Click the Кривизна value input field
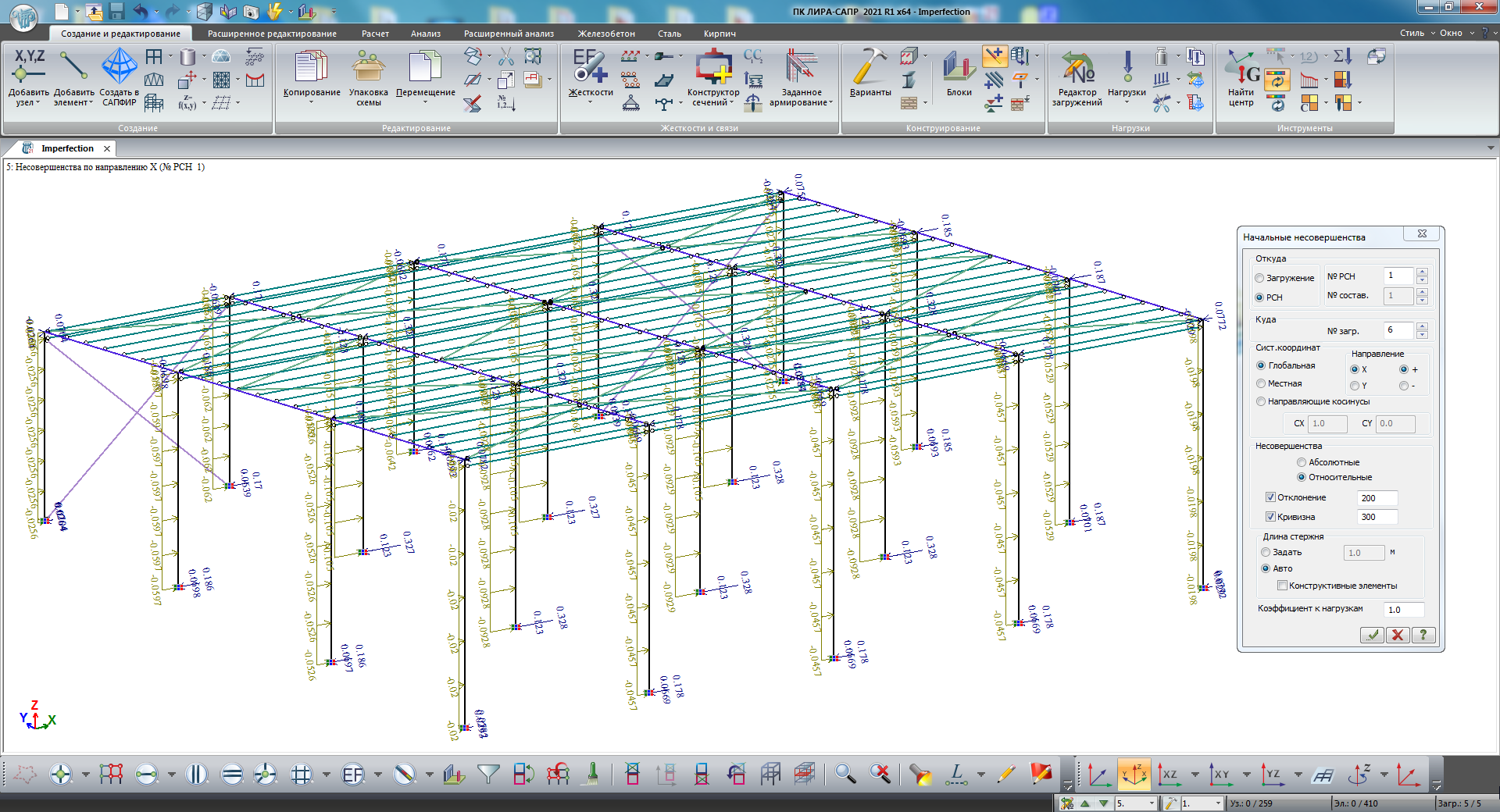 tap(1377, 517)
